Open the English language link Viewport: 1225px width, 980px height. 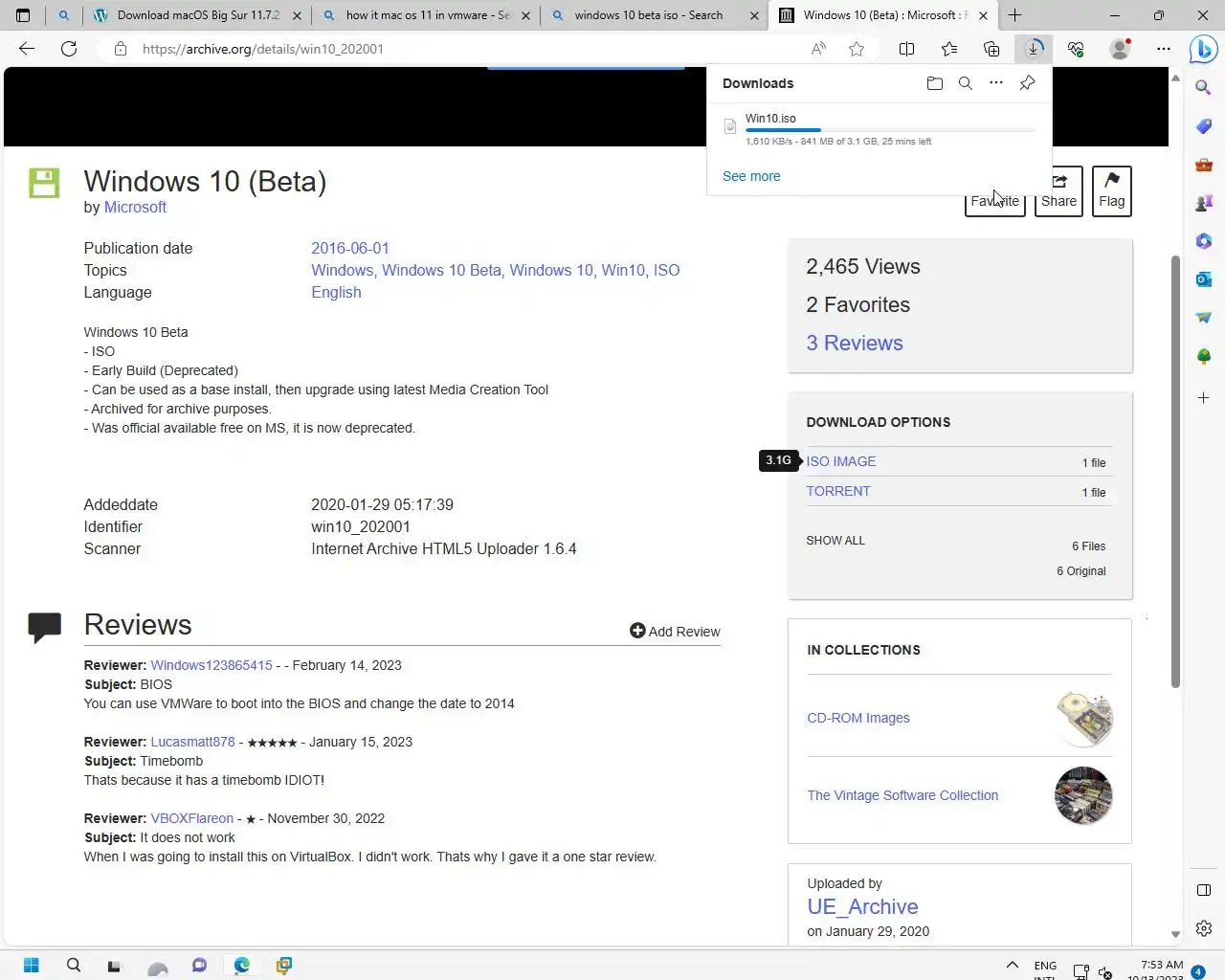pyautogui.click(x=336, y=292)
